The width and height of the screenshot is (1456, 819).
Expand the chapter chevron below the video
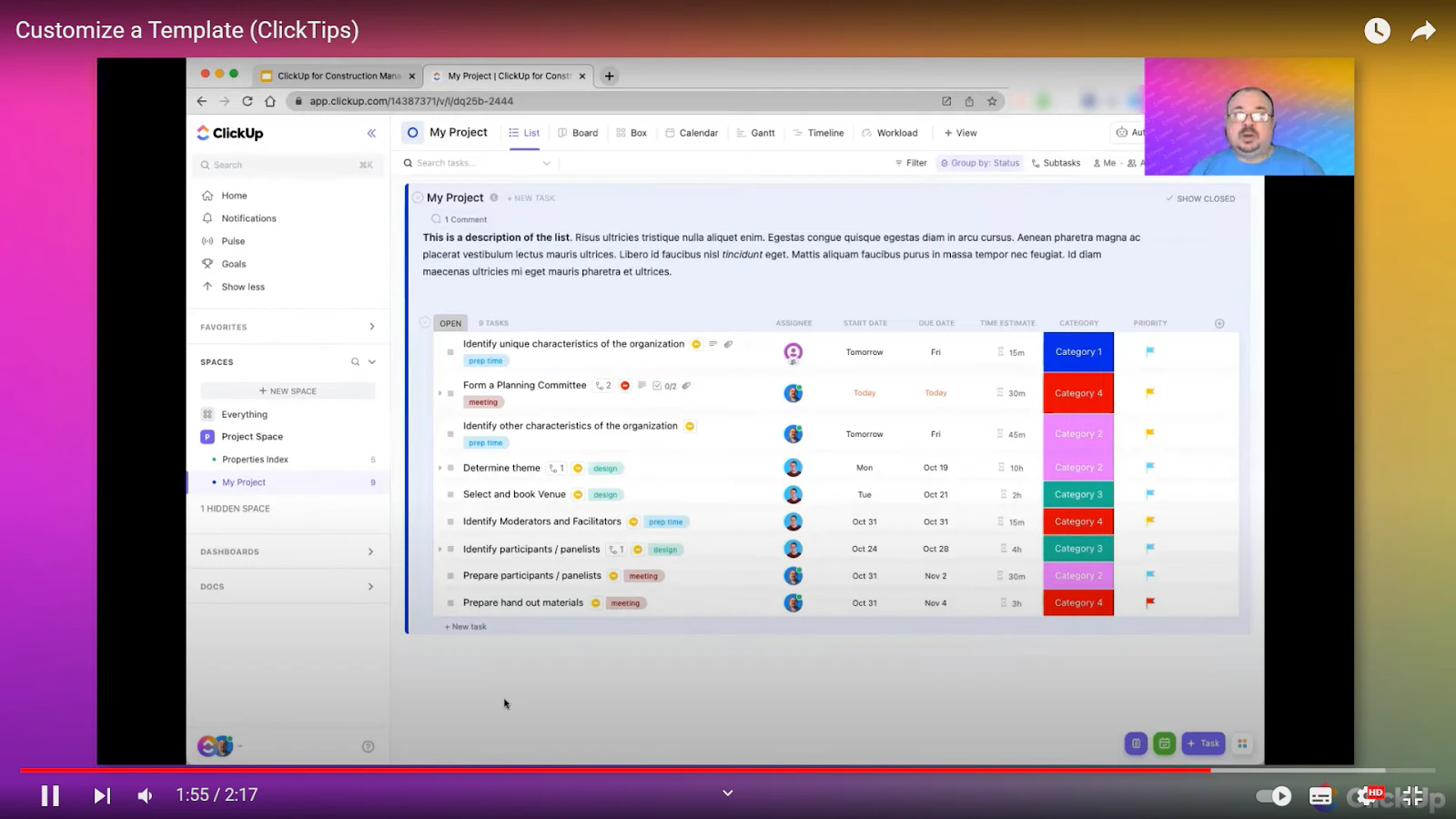(727, 793)
